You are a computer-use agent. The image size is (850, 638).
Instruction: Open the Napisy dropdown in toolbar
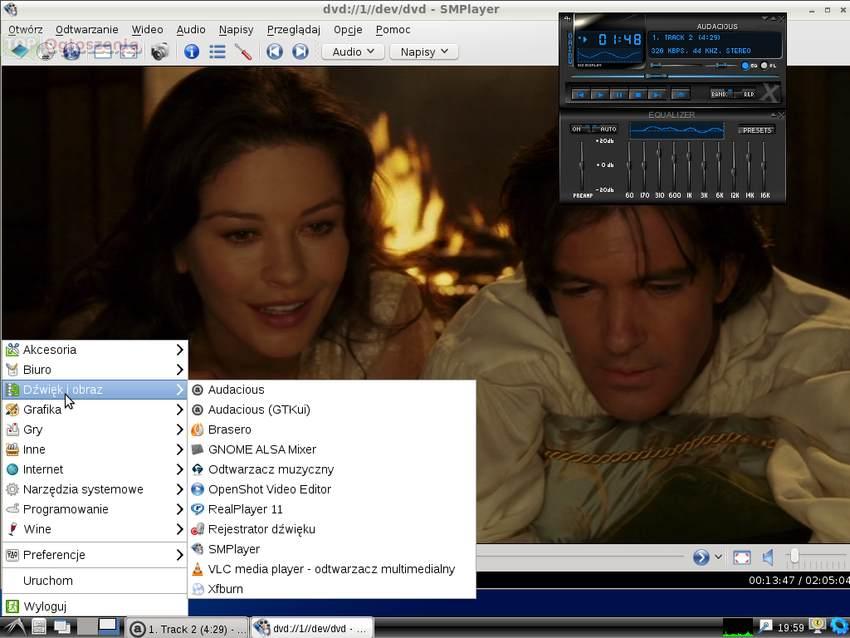click(424, 51)
